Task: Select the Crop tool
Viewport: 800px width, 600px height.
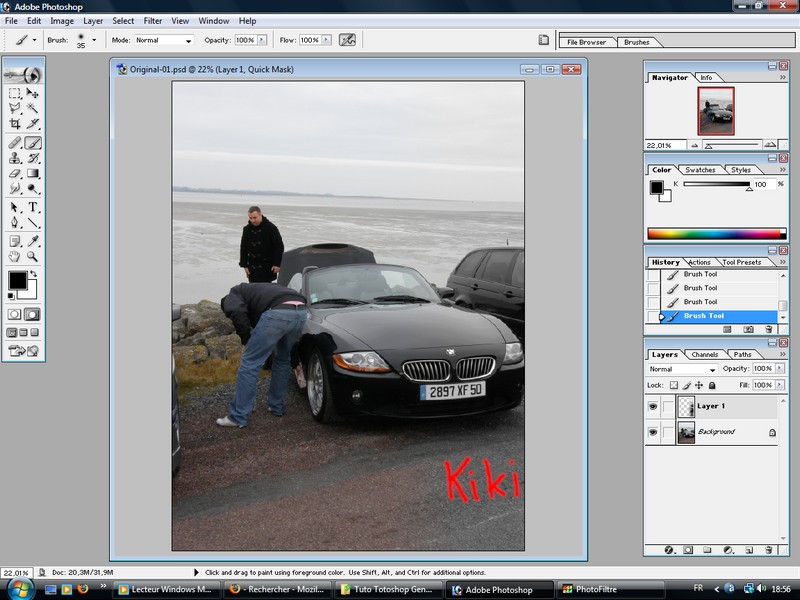Action: [x=15, y=123]
